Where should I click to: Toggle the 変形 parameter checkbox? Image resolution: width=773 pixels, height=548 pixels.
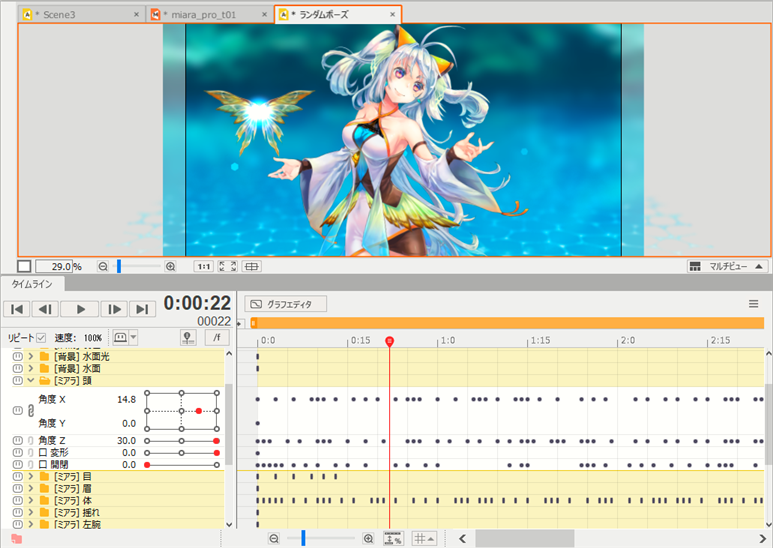(x=43, y=453)
